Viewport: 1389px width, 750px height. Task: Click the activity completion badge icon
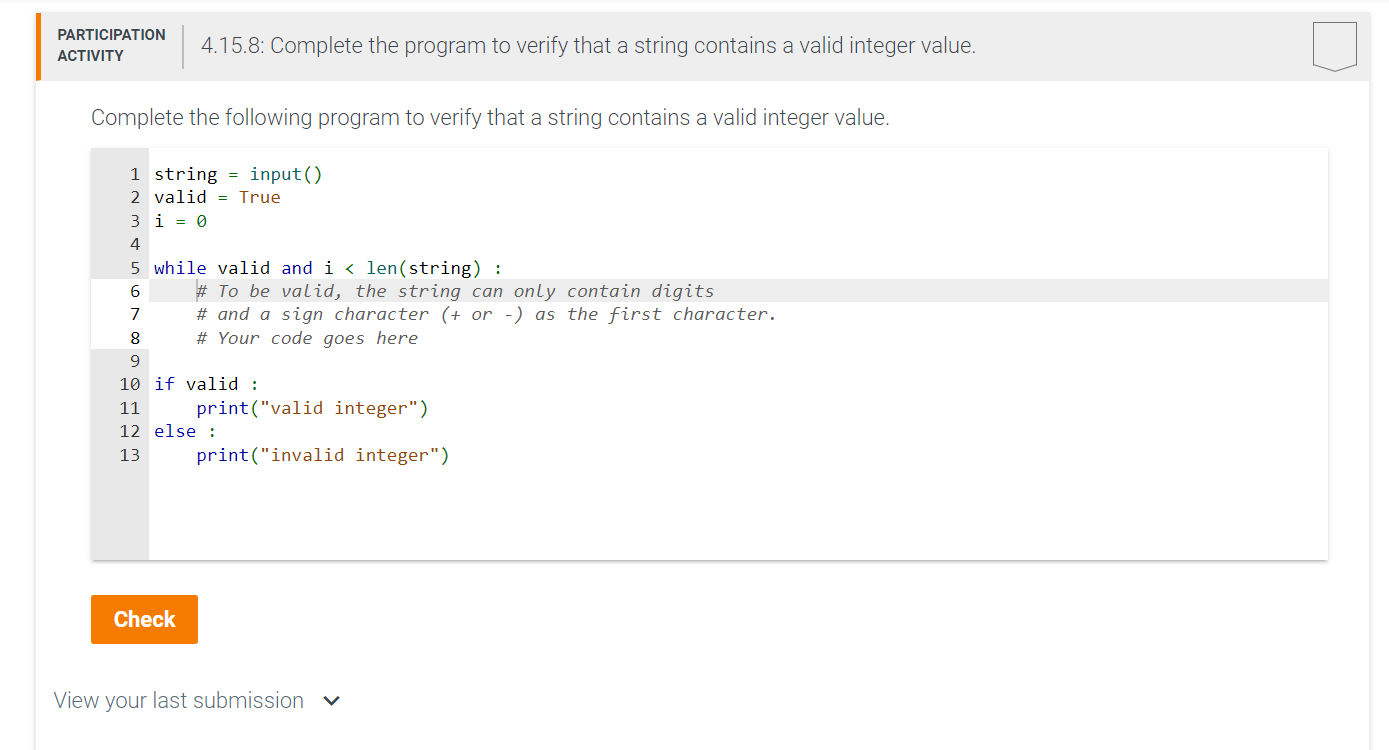point(1335,46)
